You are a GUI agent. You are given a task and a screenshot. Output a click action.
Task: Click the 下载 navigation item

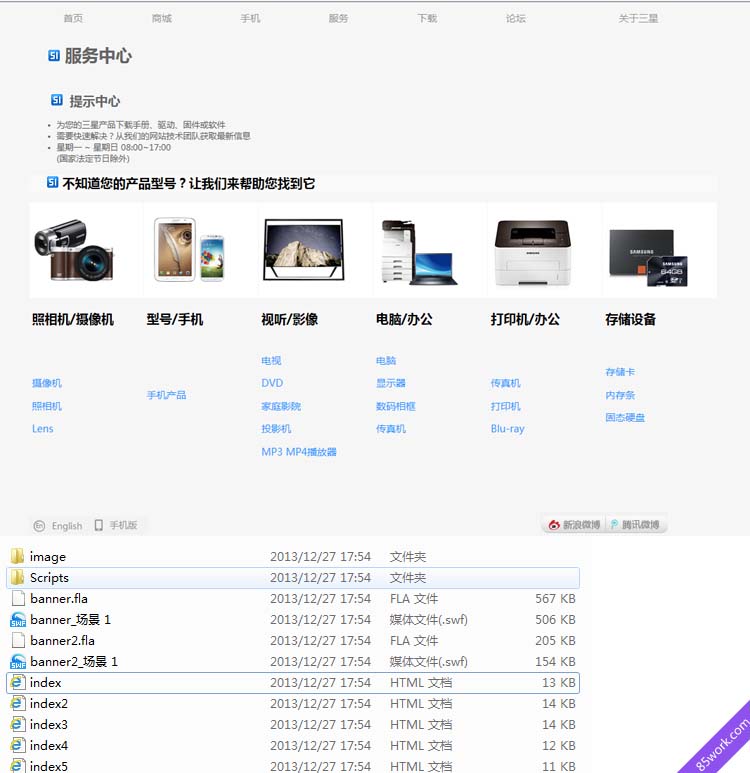coord(427,18)
